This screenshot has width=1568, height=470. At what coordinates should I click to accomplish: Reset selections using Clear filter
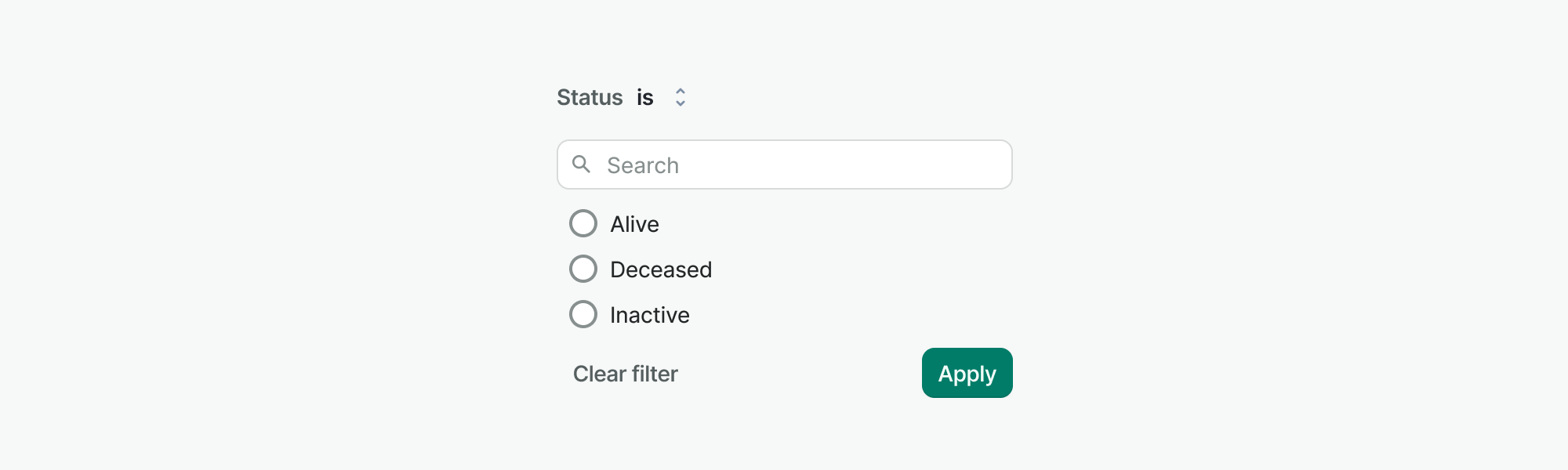tap(626, 374)
